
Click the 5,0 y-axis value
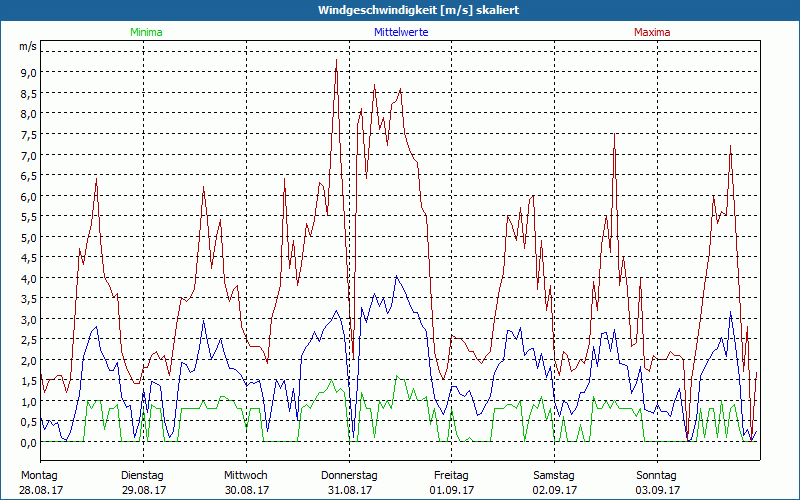pyautogui.click(x=29, y=237)
